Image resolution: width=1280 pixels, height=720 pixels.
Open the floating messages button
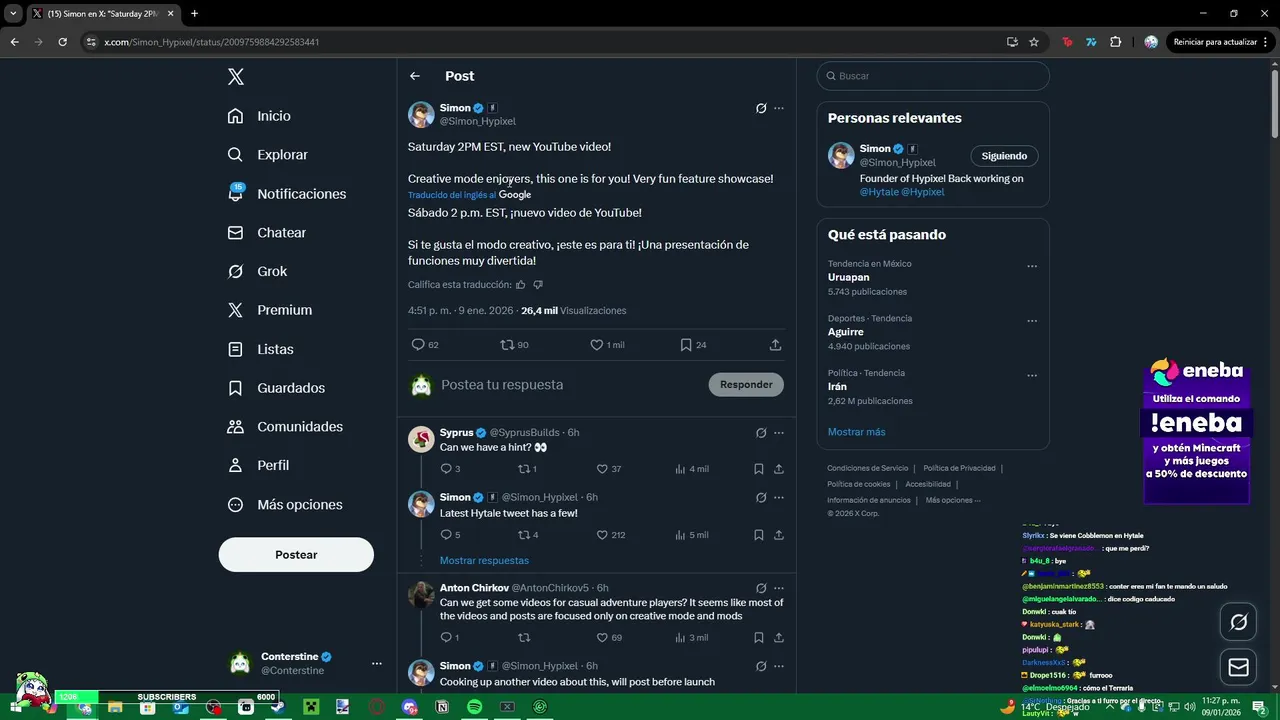(x=1238, y=667)
